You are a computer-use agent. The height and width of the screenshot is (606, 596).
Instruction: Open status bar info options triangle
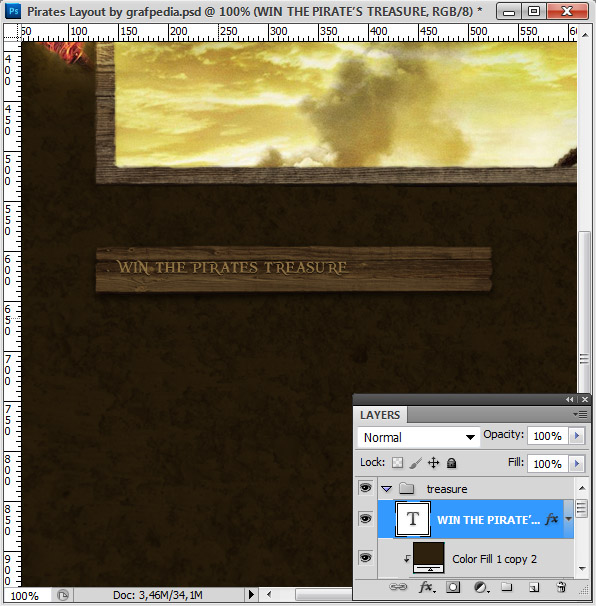[251, 594]
